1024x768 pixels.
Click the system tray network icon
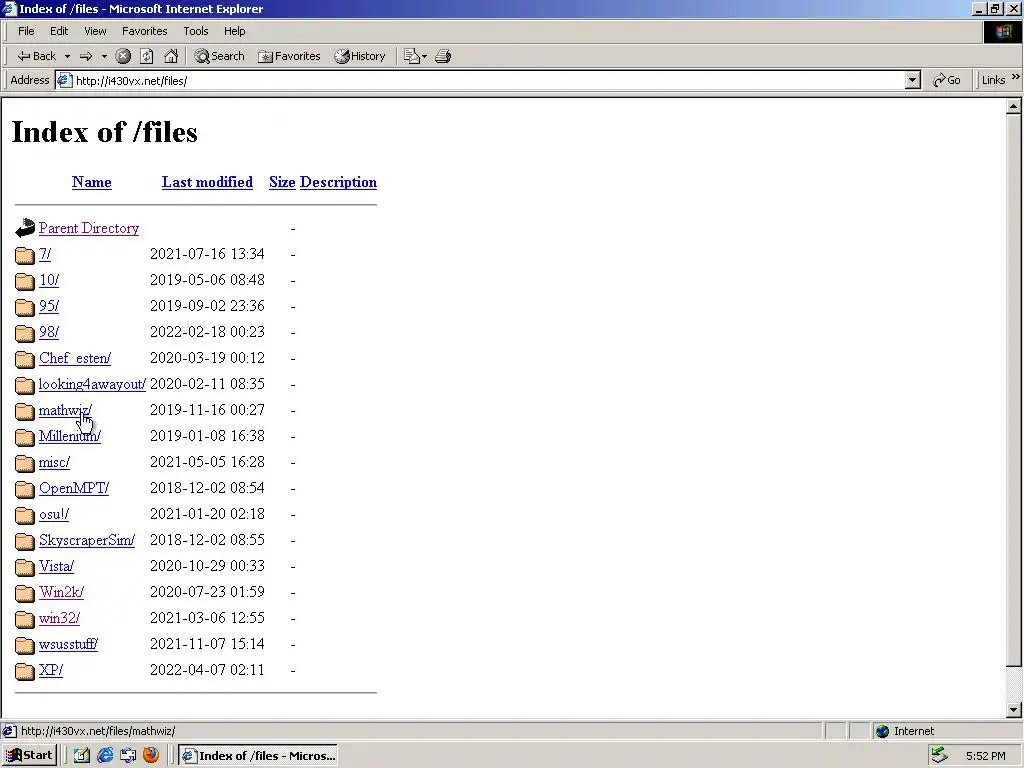click(940, 756)
